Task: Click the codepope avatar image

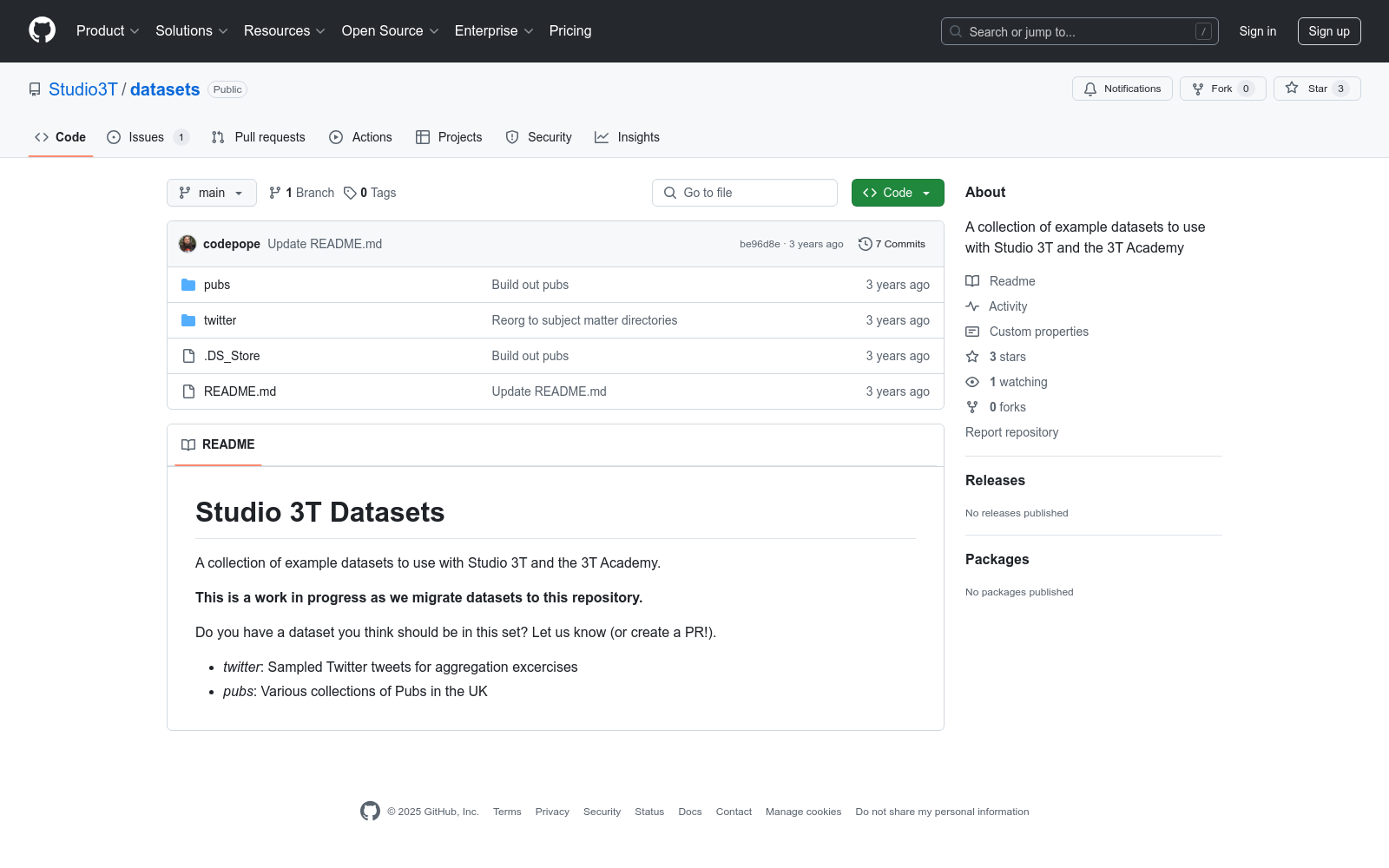Action: (x=188, y=244)
